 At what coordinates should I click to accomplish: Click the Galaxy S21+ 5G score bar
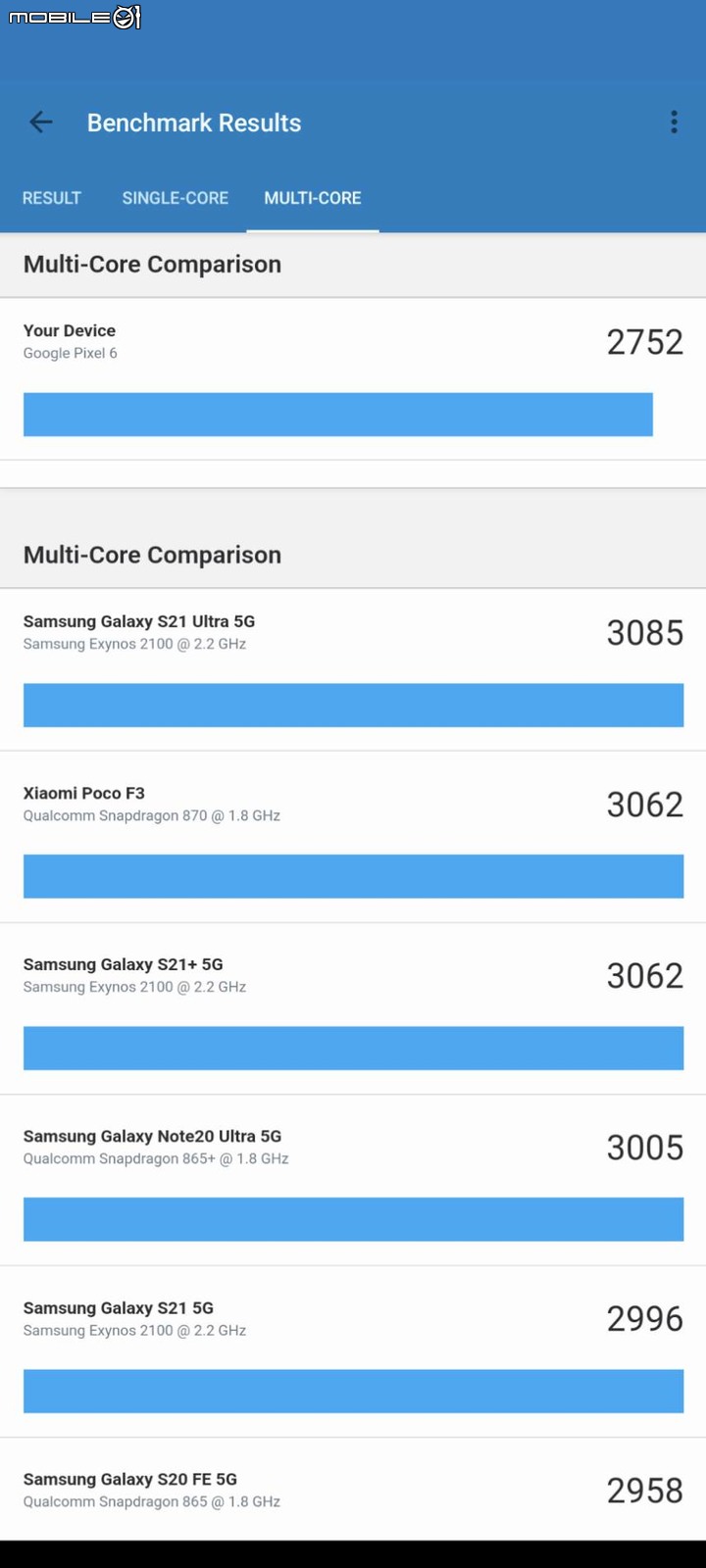pyautogui.click(x=353, y=1049)
